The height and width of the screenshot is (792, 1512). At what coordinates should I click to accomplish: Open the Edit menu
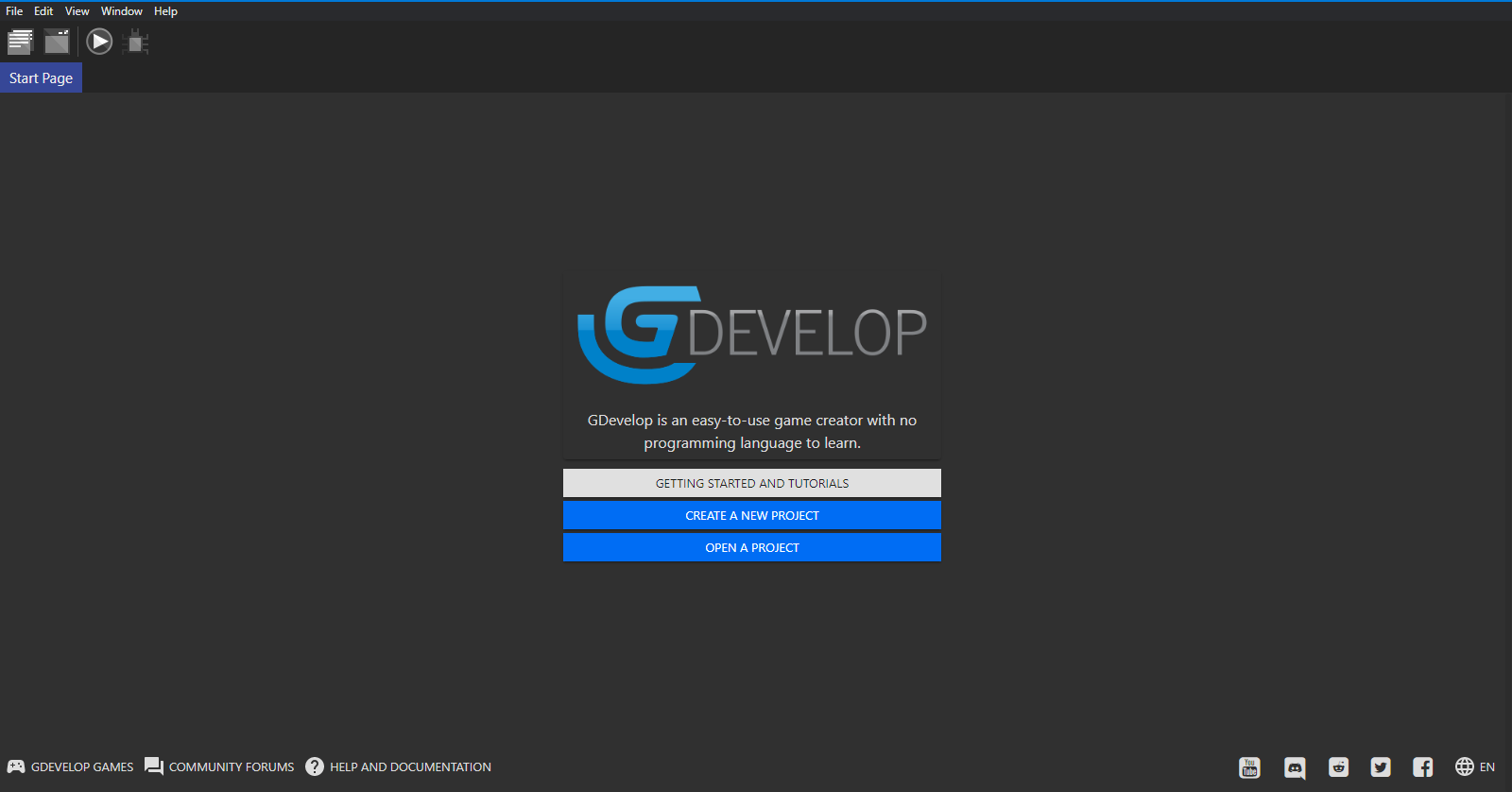click(43, 11)
